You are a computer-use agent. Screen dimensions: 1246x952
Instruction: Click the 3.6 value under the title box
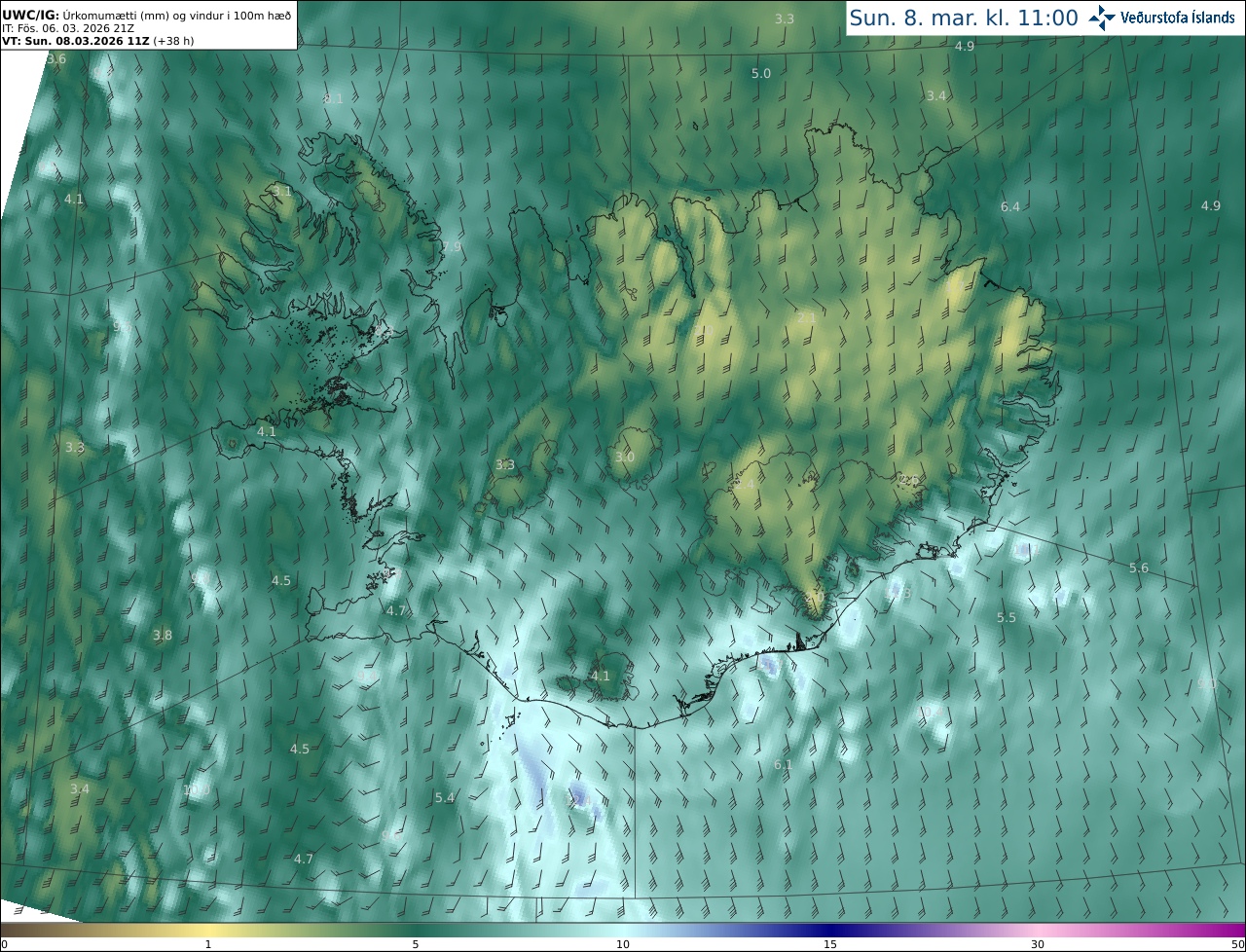coord(56,59)
